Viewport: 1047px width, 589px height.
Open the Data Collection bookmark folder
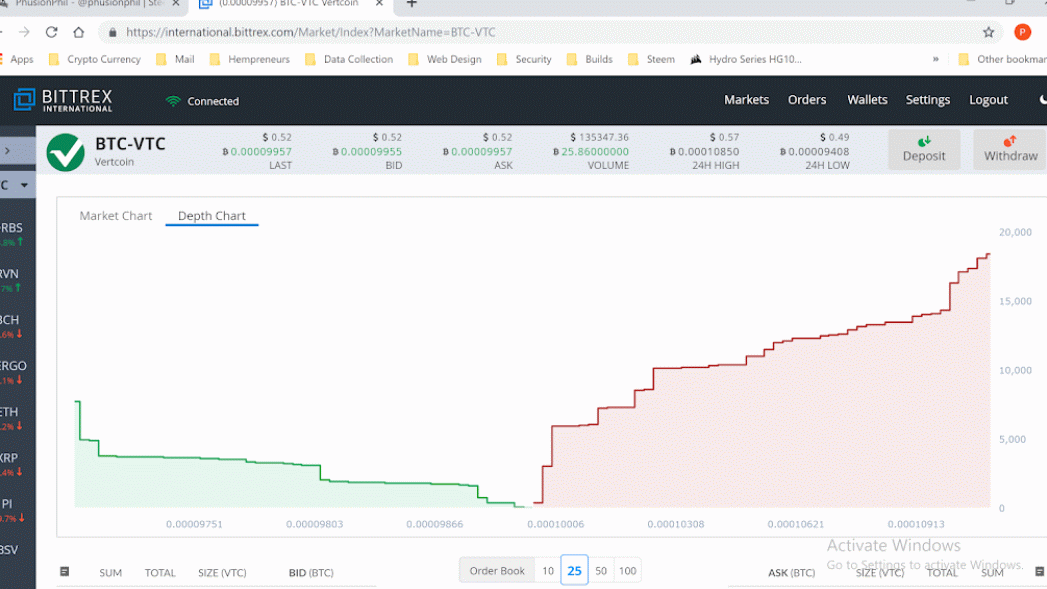(x=349, y=59)
